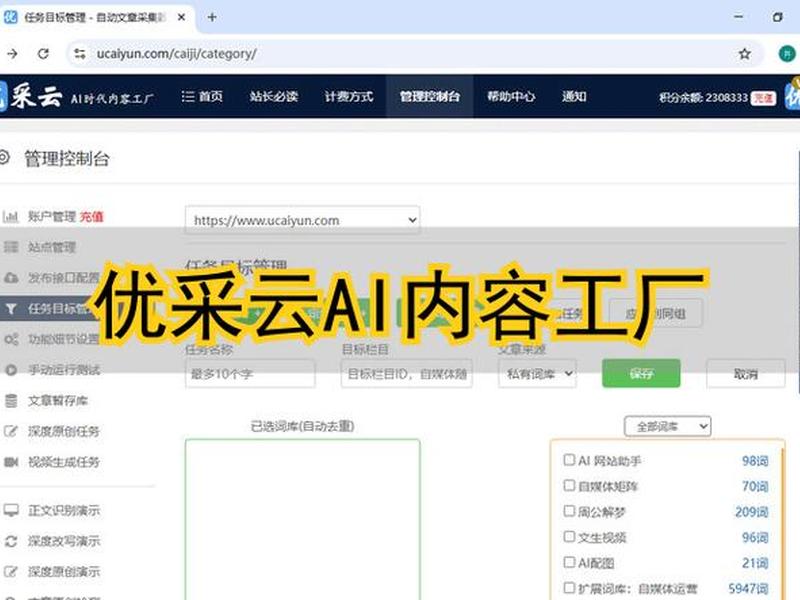Open the 全部词库 filter dropdown

667,426
